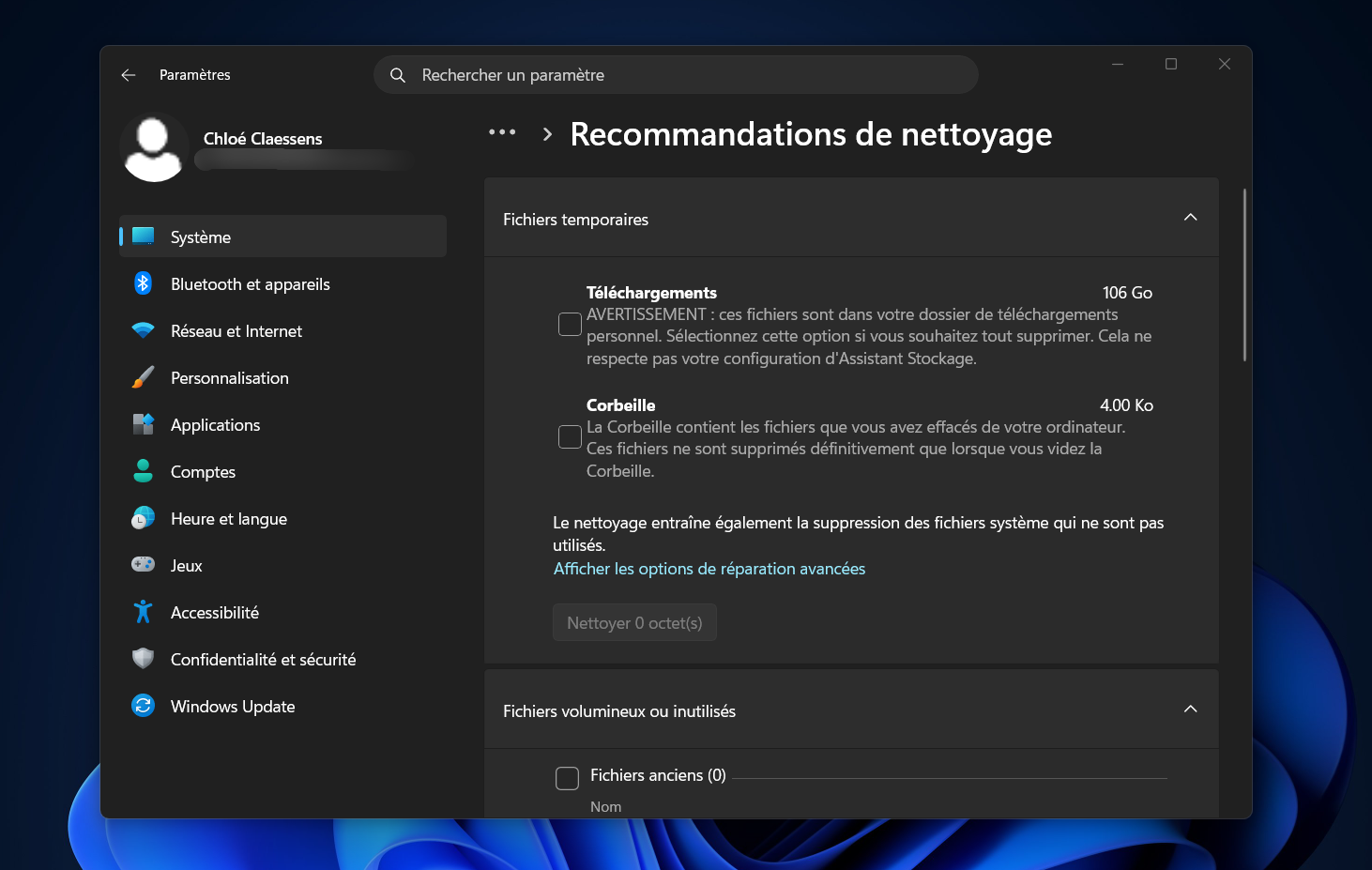1372x870 pixels.
Task: Collapse the Fichiers temporaires section
Action: click(x=1191, y=218)
